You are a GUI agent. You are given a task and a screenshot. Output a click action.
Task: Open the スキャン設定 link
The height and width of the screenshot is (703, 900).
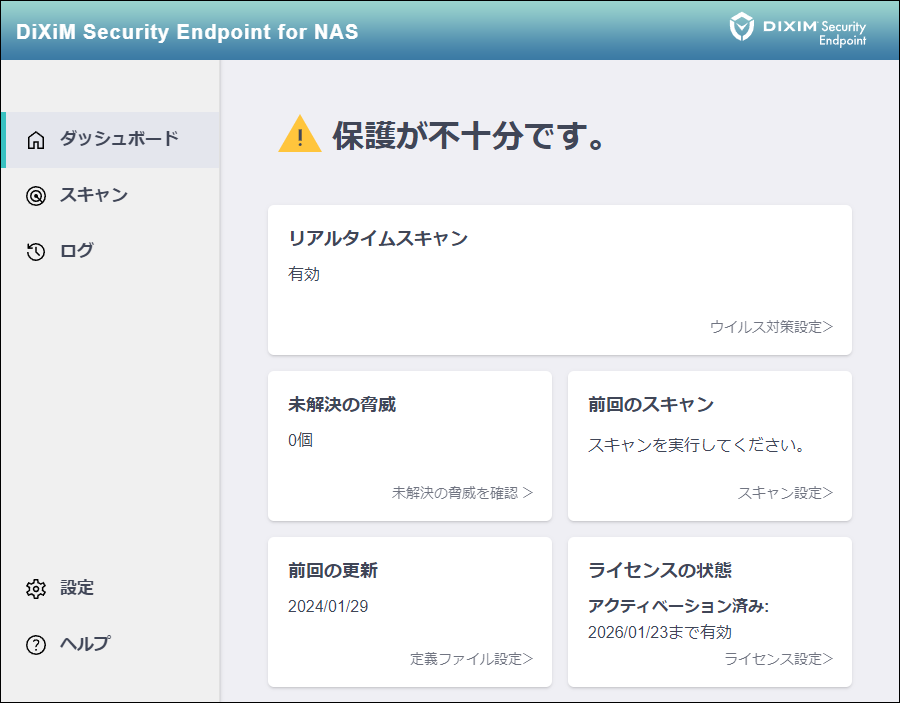[785, 493]
